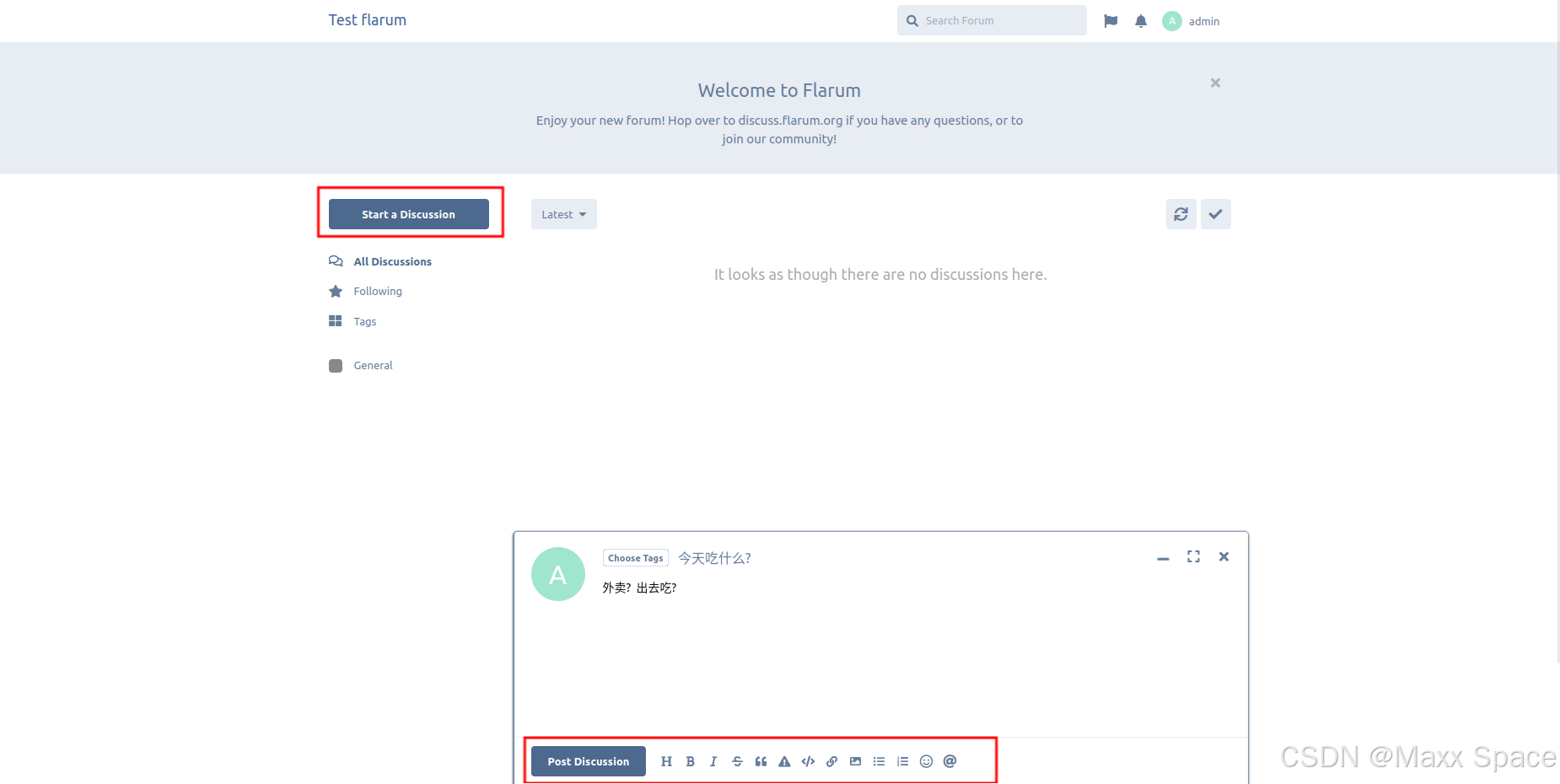Click the Following star icon
The height and width of the screenshot is (784, 1560).
(x=336, y=291)
